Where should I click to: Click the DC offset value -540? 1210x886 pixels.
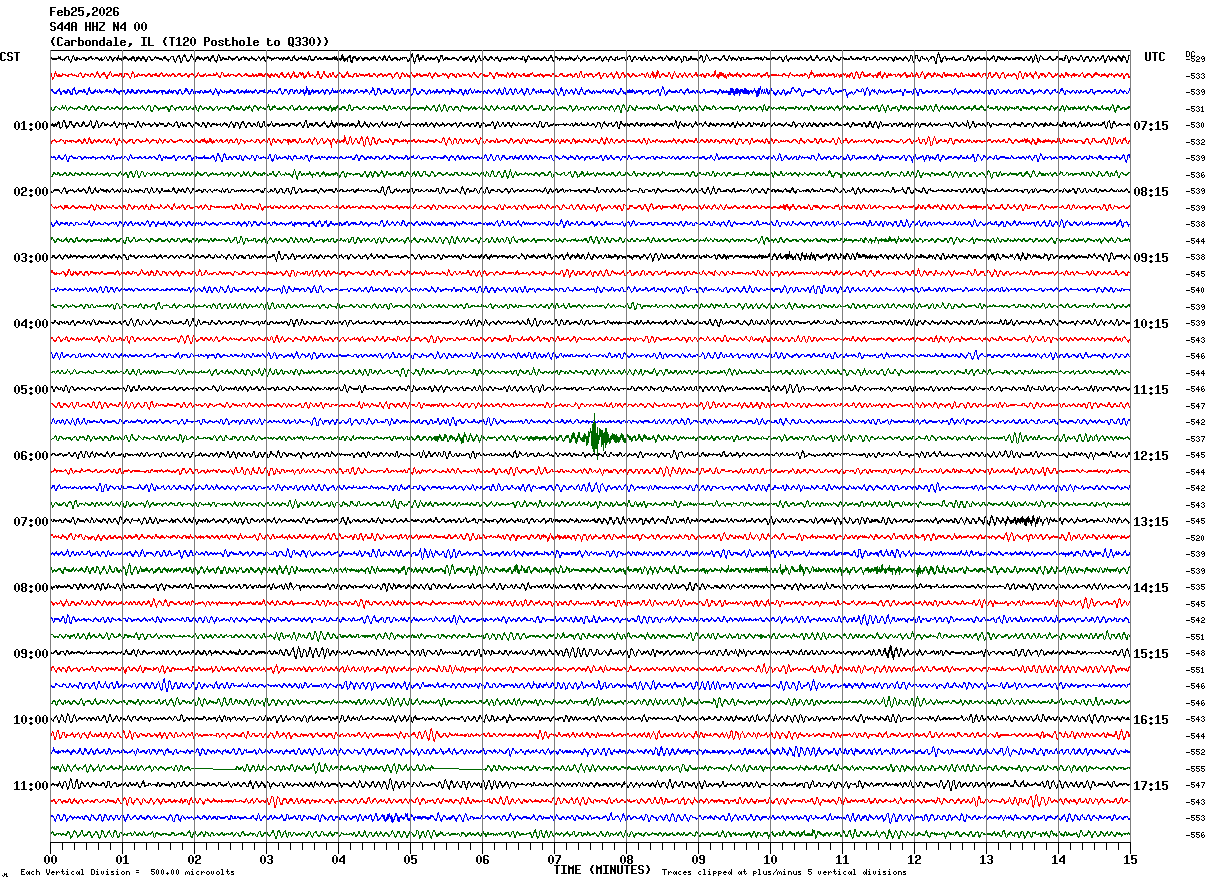(x=1195, y=290)
